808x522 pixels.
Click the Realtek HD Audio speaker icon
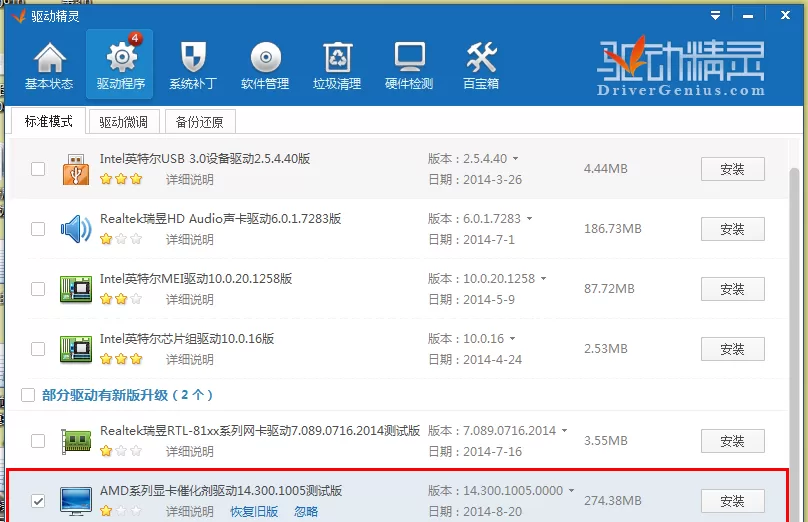pos(76,229)
